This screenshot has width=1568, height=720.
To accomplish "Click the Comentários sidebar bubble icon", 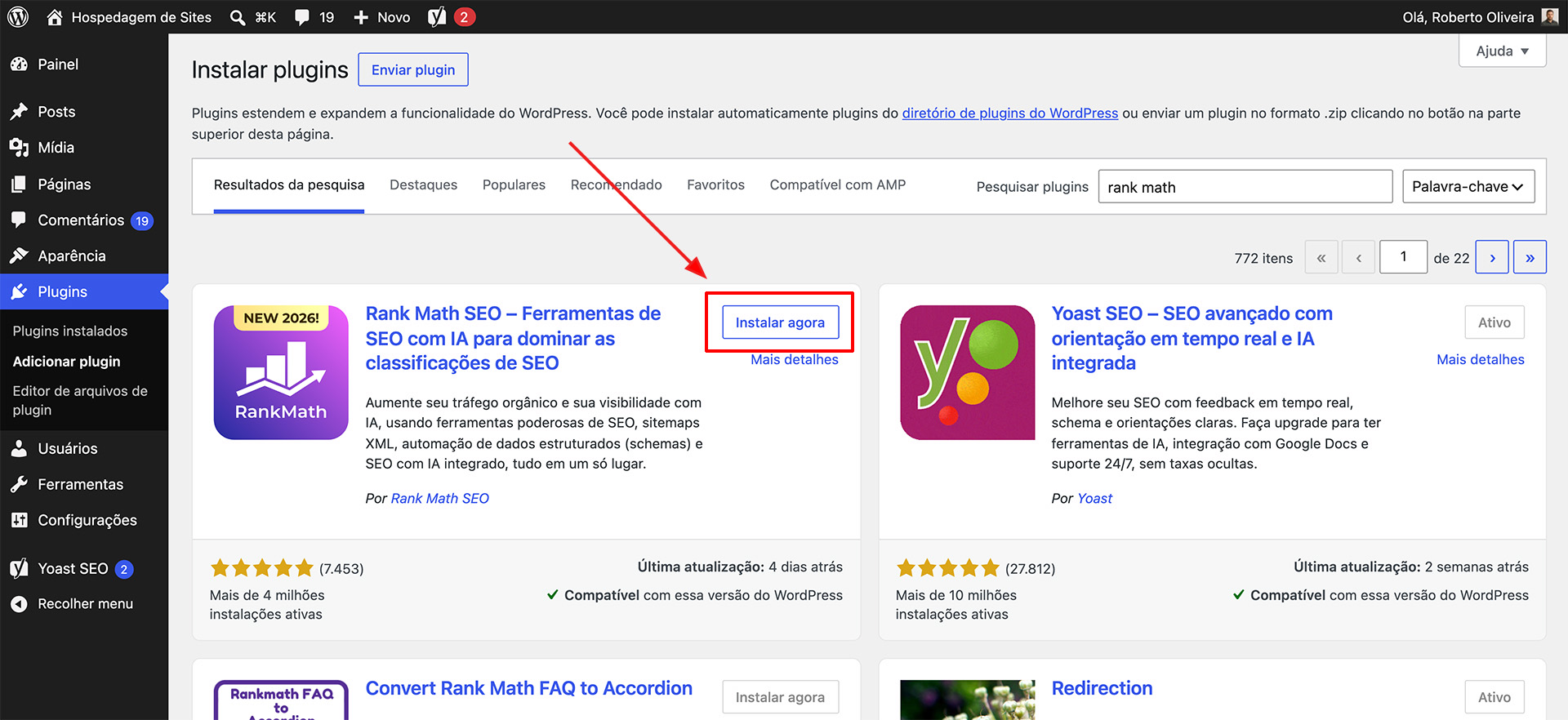I will click(19, 220).
